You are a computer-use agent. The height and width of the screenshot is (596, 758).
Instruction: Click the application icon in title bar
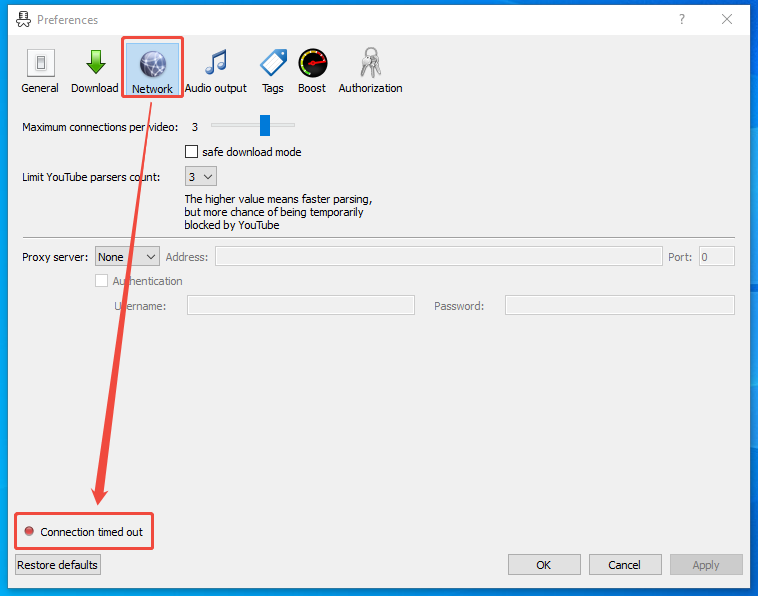point(23,19)
